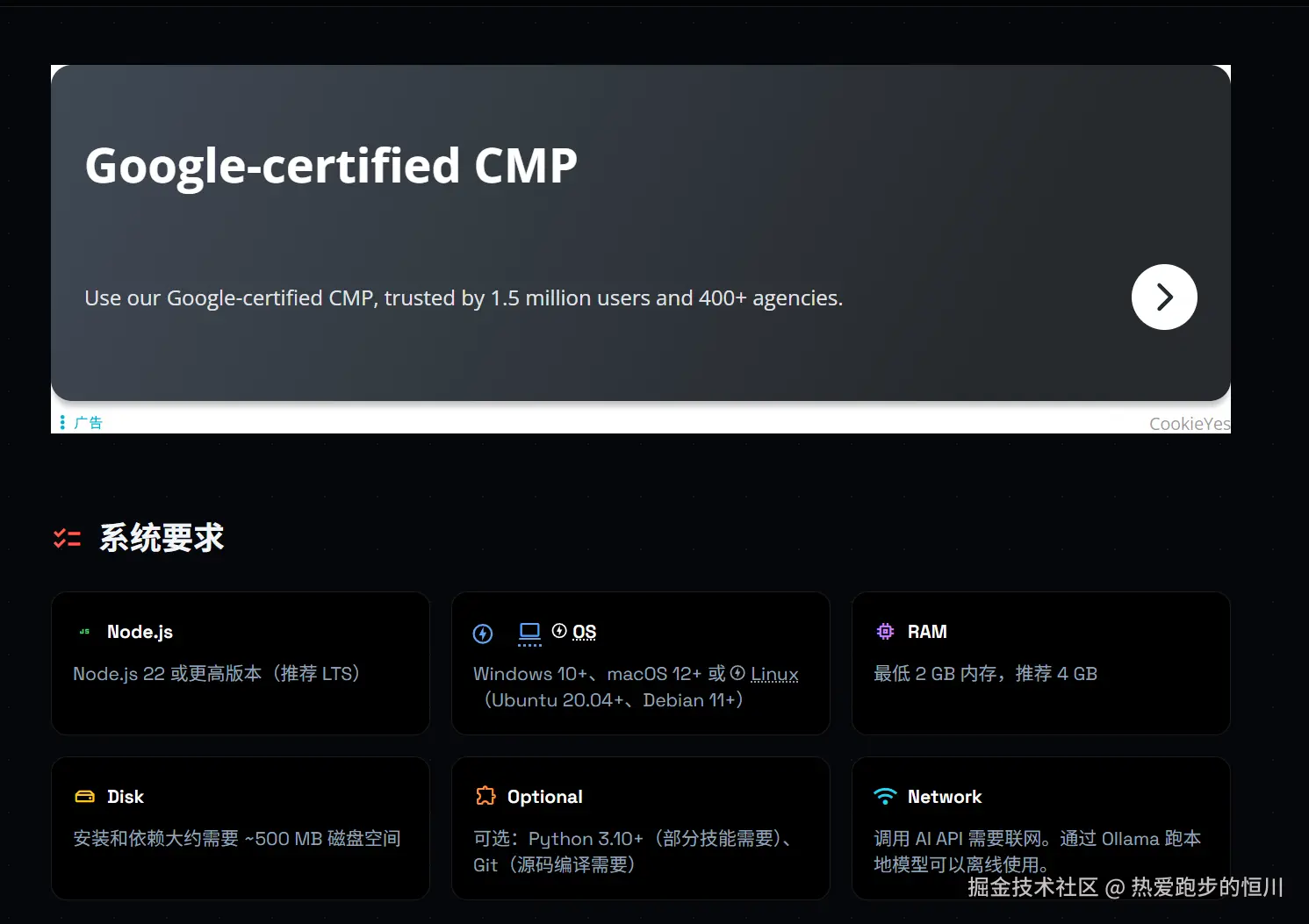Click the RAM card title
Image resolution: width=1309 pixels, height=924 pixels.
[x=927, y=632]
